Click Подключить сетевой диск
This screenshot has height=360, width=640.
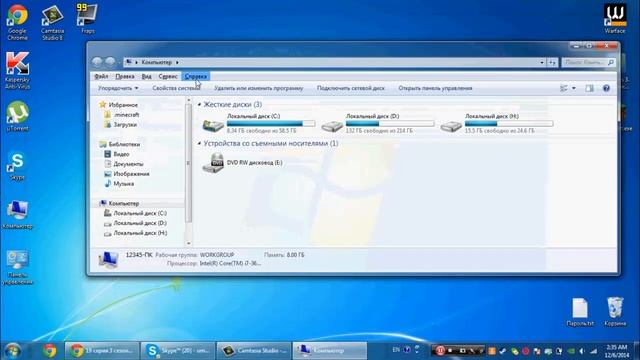tap(351, 88)
